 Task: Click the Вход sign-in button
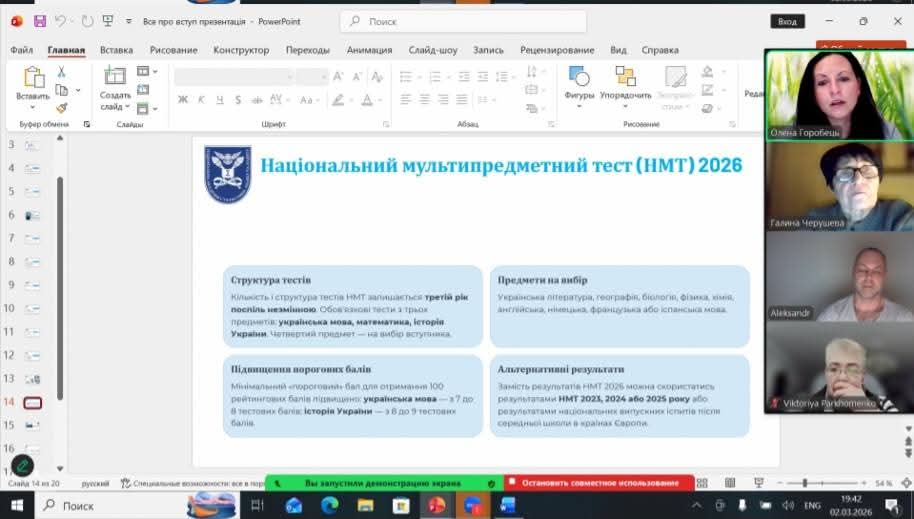pyautogui.click(x=787, y=21)
